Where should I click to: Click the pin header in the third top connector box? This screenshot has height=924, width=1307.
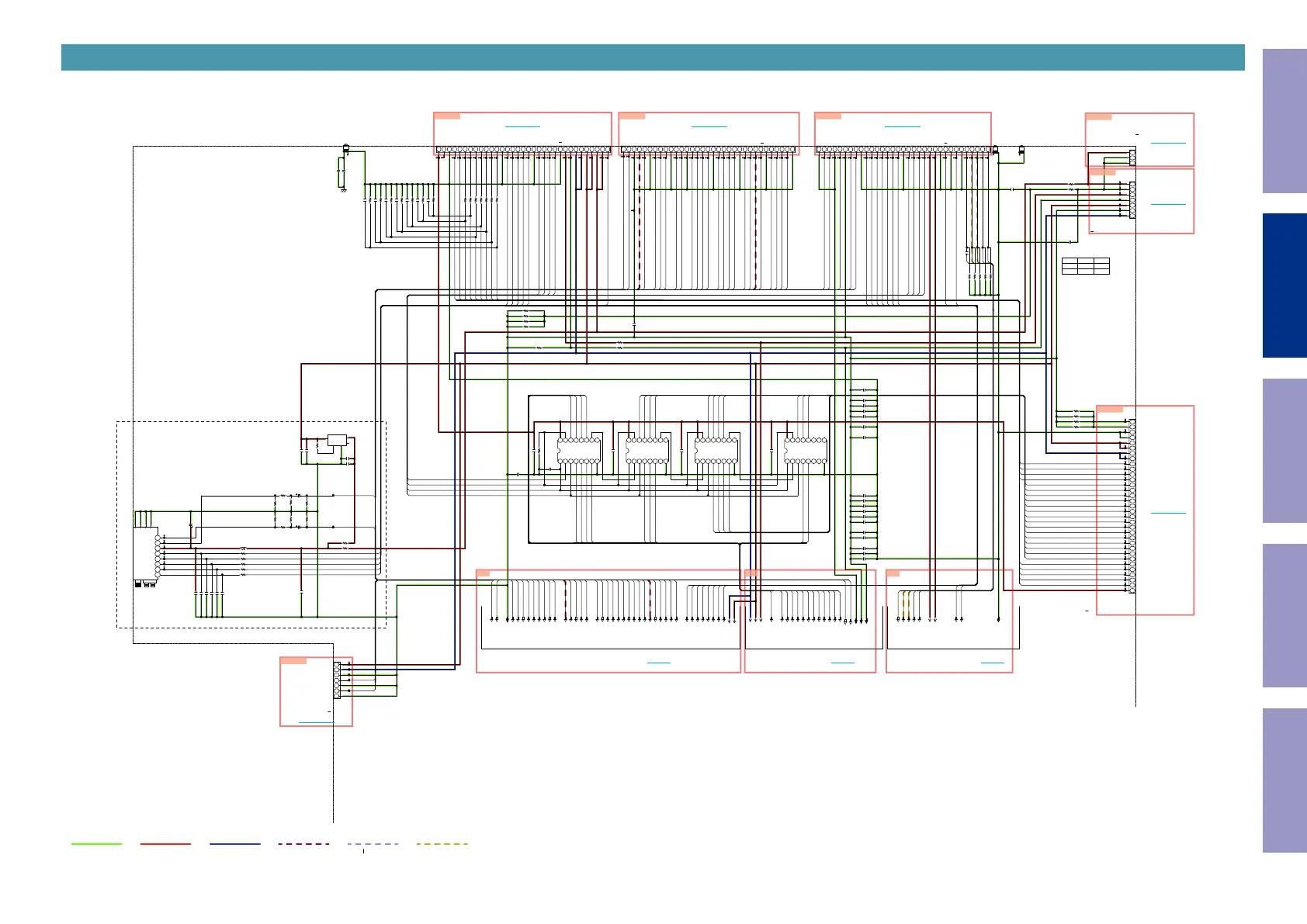tap(903, 150)
